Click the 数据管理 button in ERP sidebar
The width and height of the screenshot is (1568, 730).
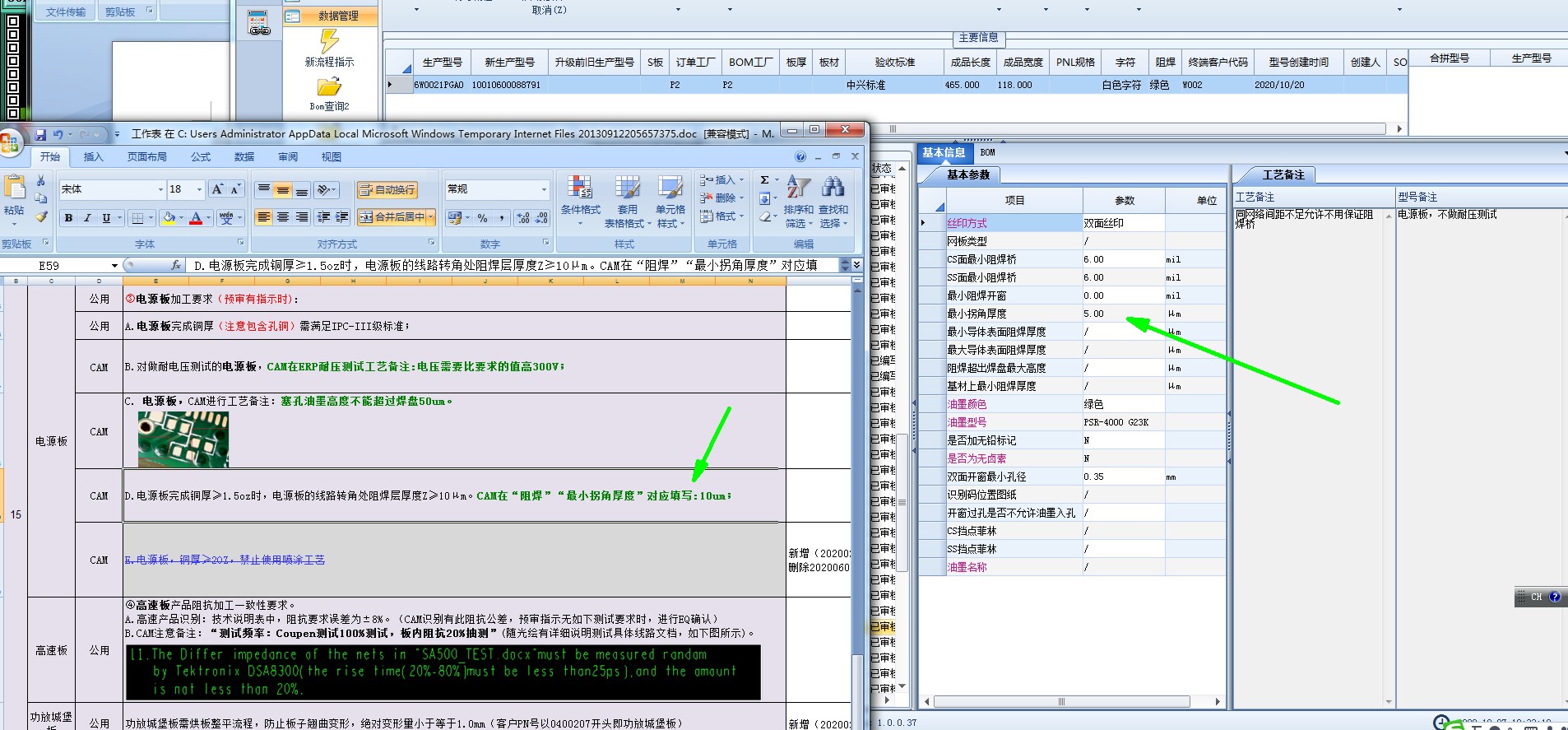click(331, 16)
